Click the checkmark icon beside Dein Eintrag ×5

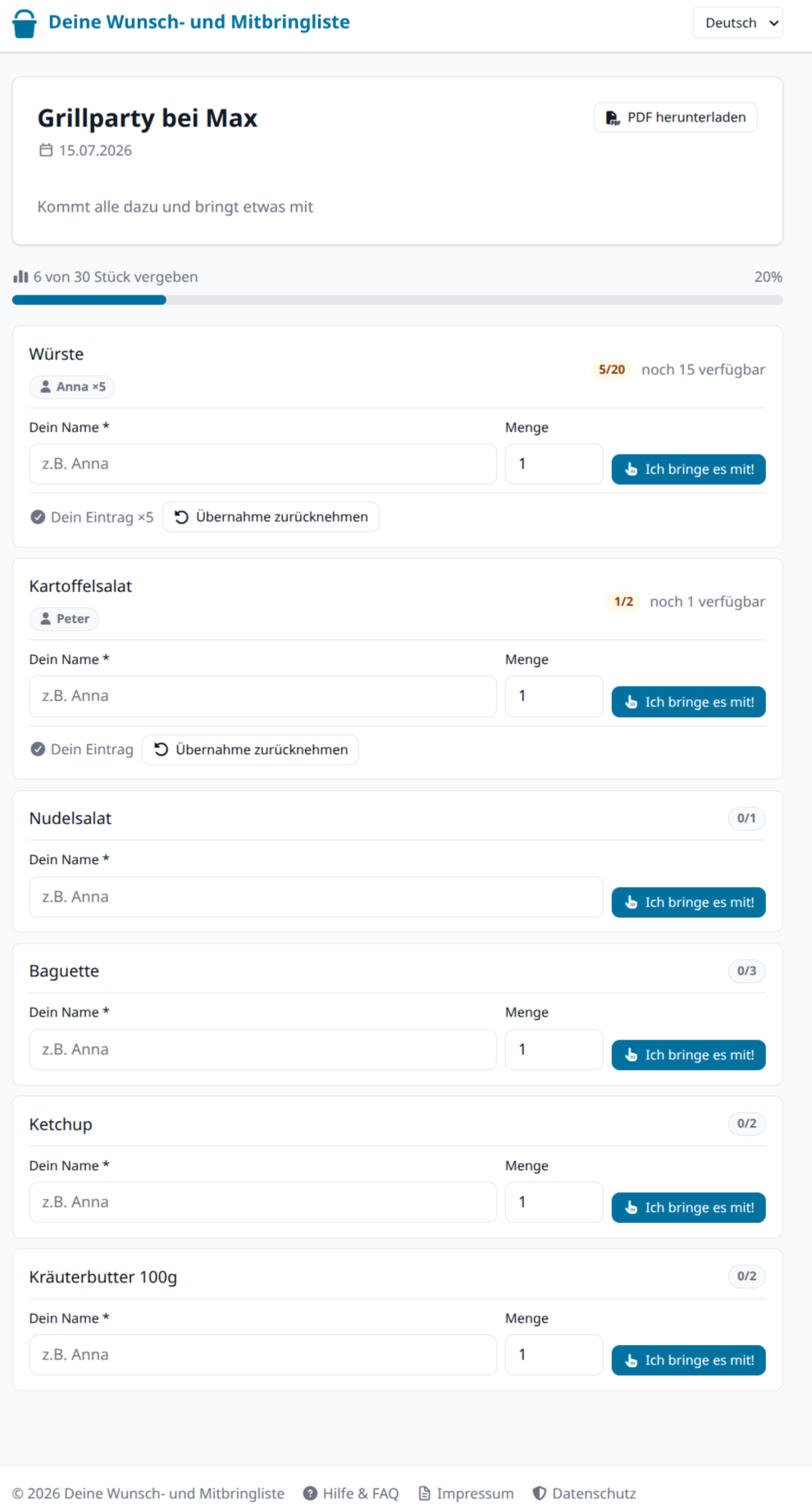[x=38, y=517]
